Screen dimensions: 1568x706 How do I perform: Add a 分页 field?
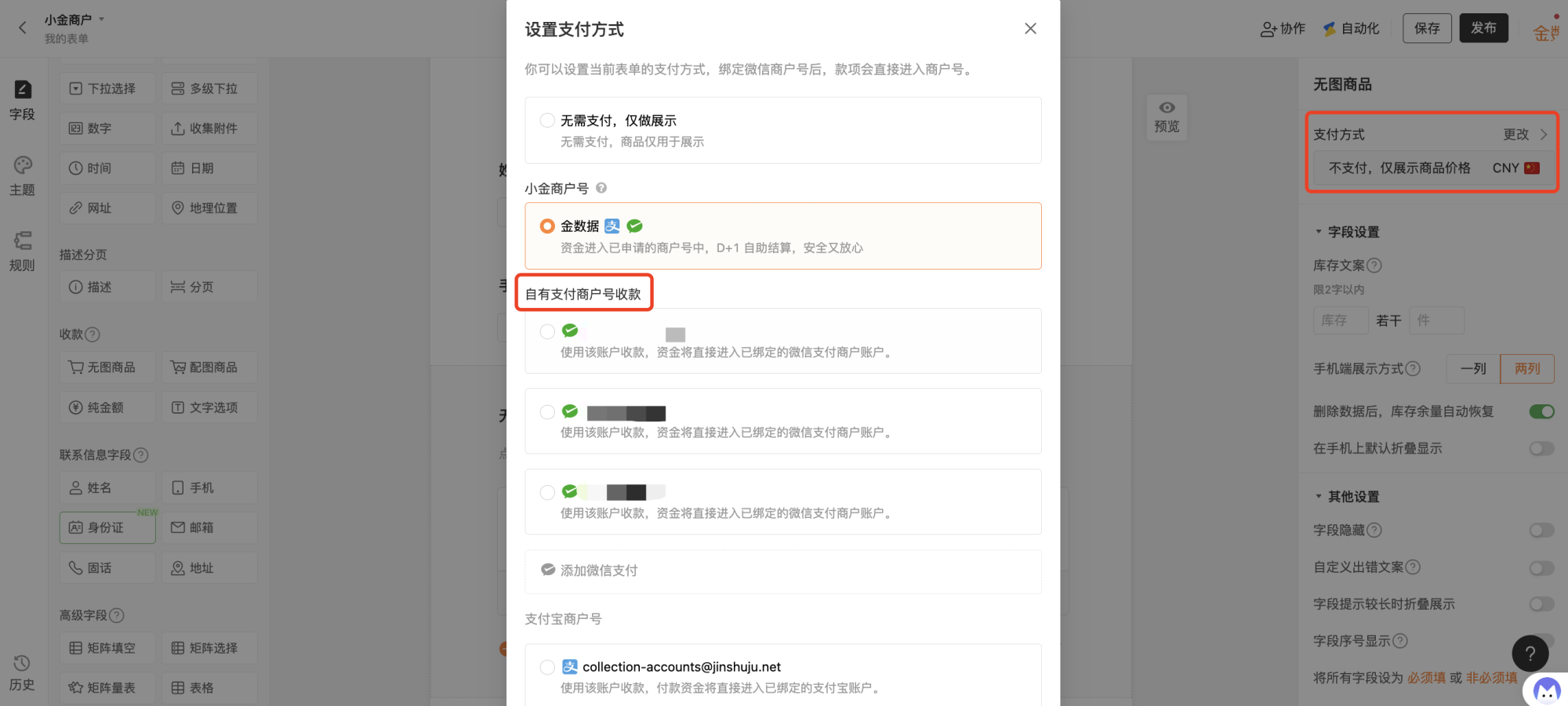tap(209, 288)
